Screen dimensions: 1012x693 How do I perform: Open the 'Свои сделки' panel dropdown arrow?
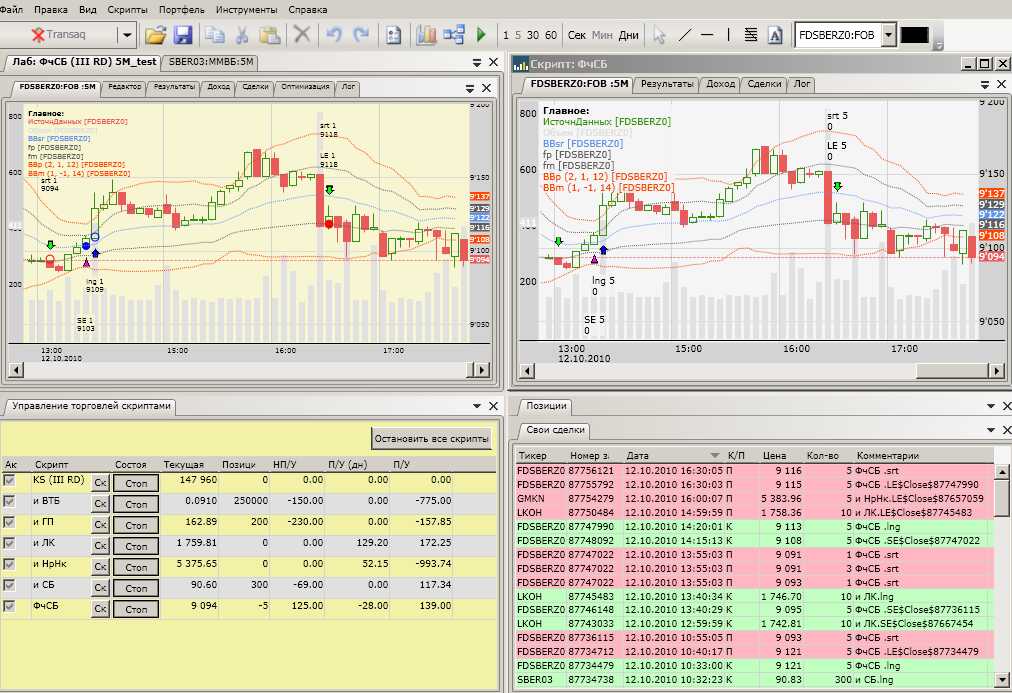tap(991, 430)
